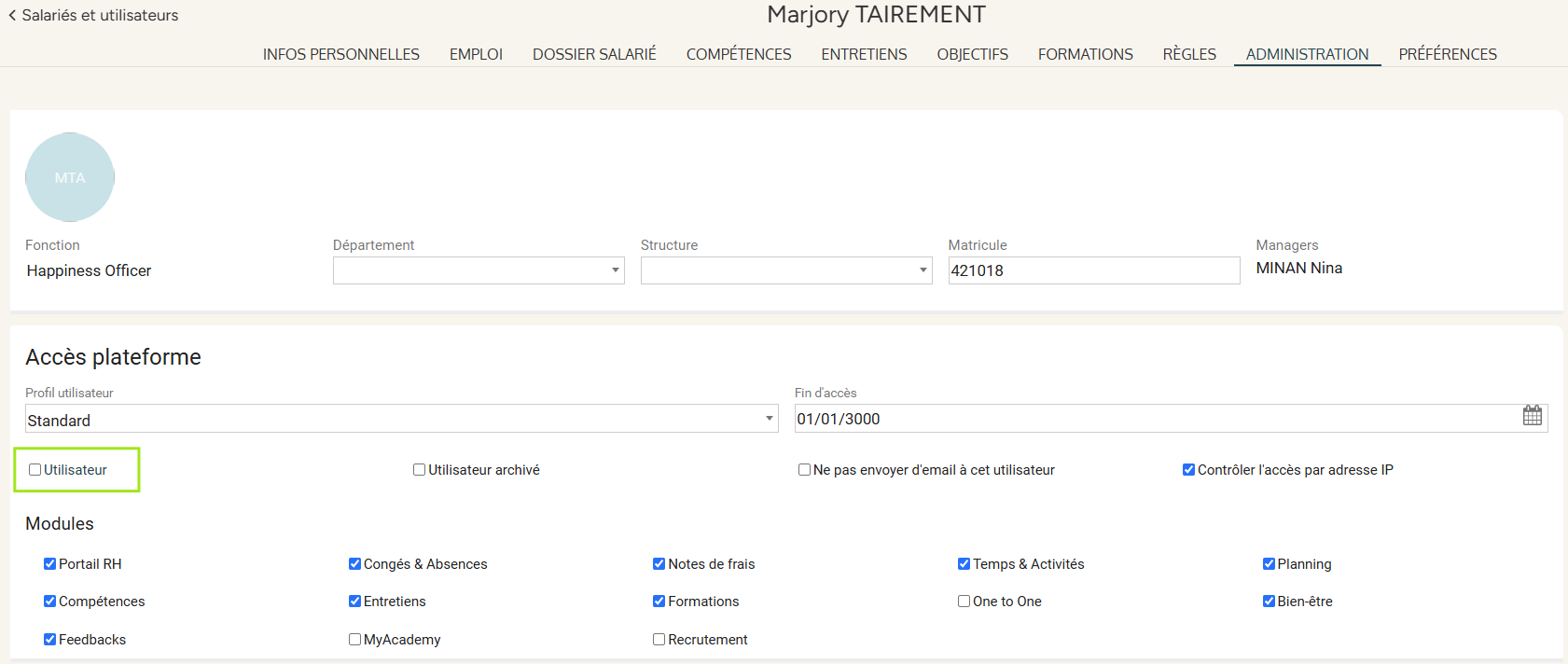
Task: Enable the Utilisateur checkbox
Action: coord(35,470)
